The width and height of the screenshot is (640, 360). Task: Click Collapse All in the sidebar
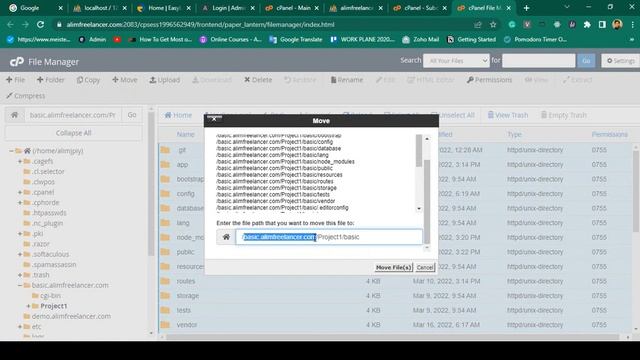tap(73, 133)
